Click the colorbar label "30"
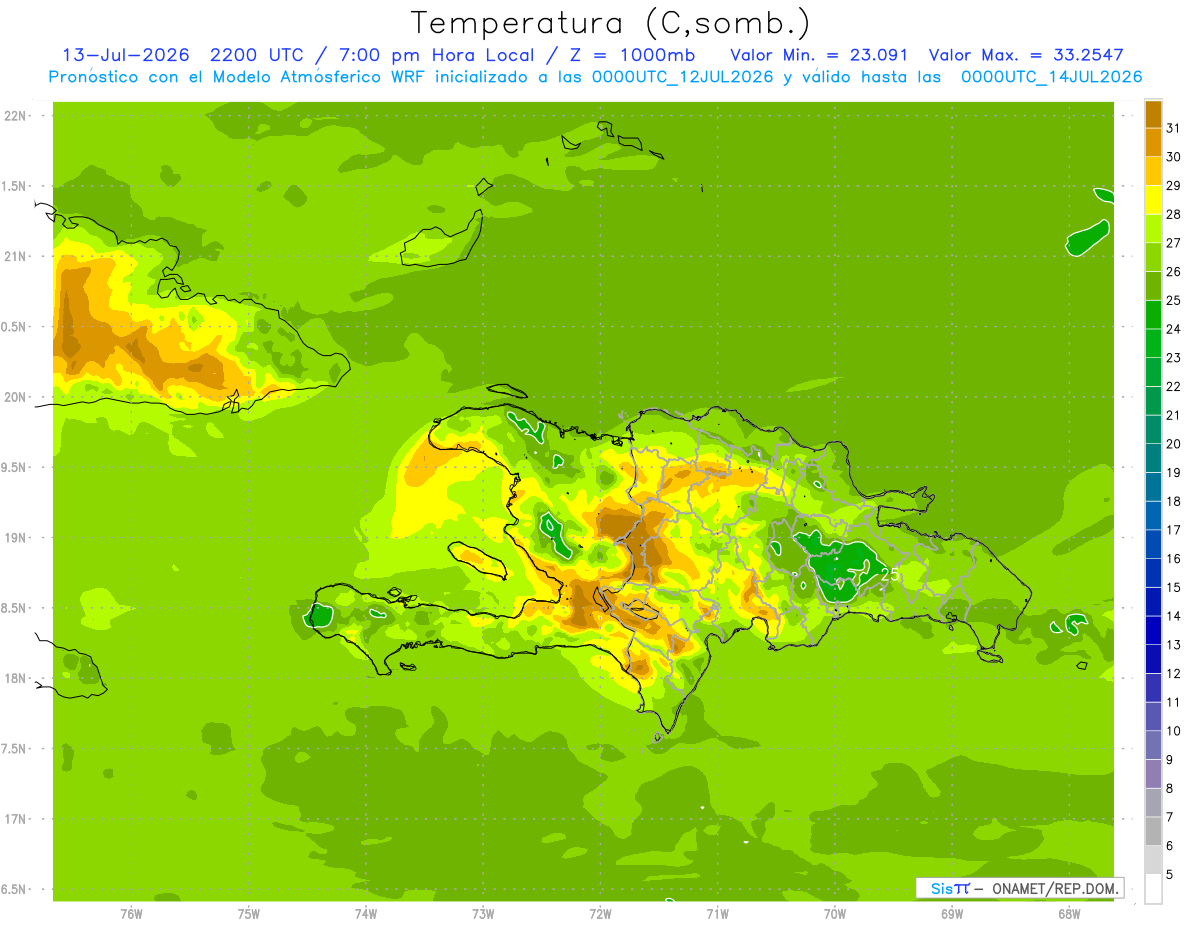Viewport: 1200px width, 927px height. point(1173,157)
